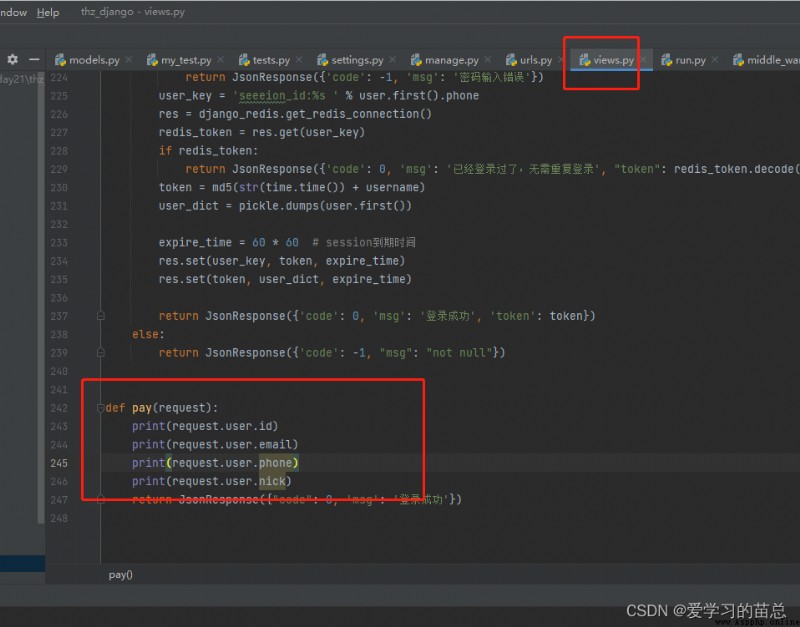This screenshot has height=627, width=800.
Task: Close the manage.py tab
Action: click(x=488, y=60)
